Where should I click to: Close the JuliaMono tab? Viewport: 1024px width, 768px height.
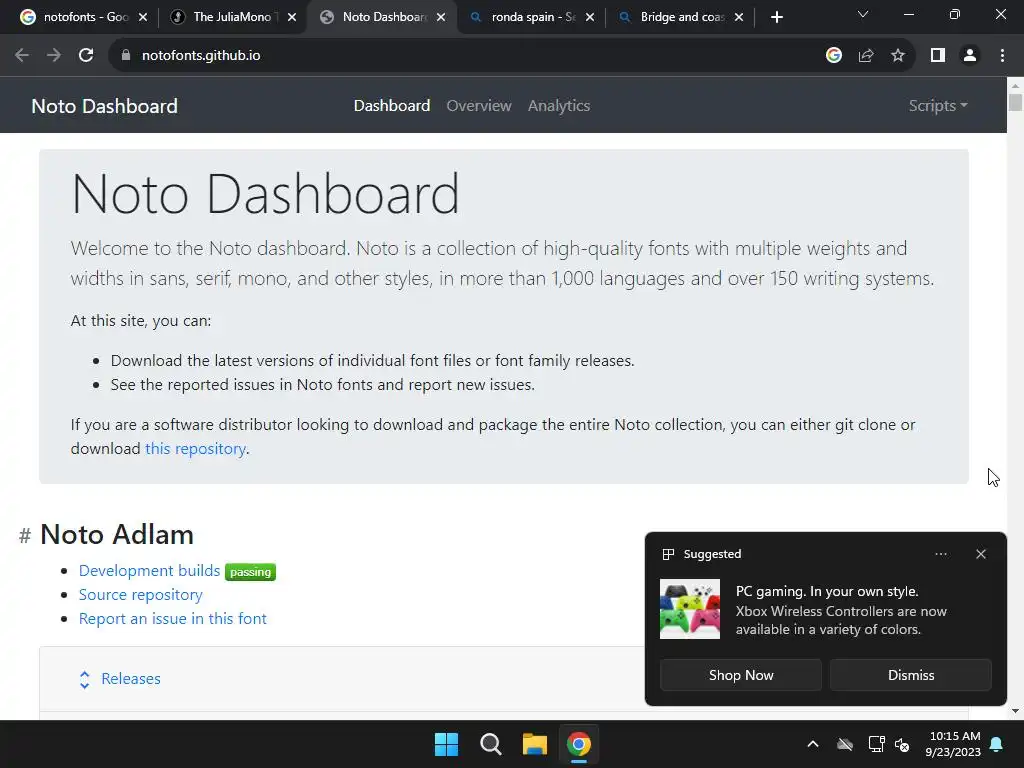(292, 17)
